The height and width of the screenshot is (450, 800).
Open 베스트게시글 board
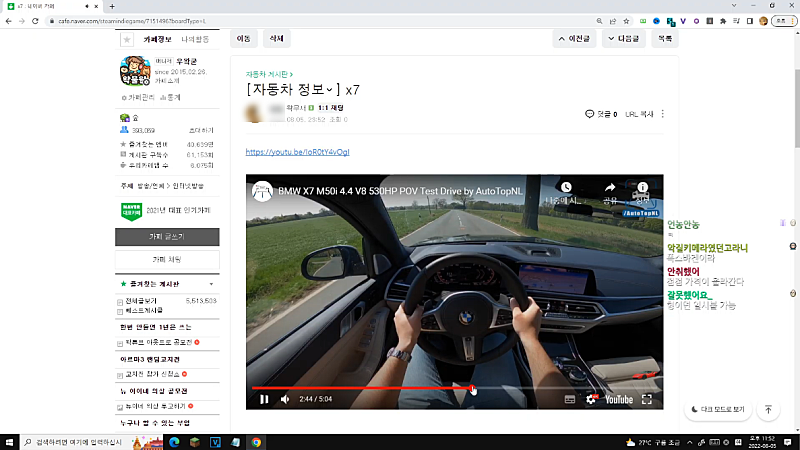(144, 311)
